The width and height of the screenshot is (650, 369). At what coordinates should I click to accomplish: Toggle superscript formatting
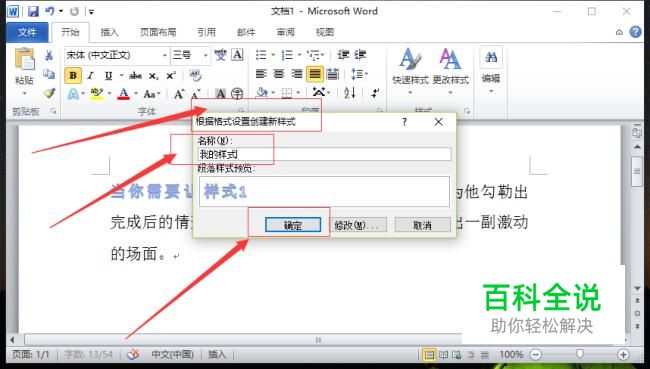click(171, 75)
